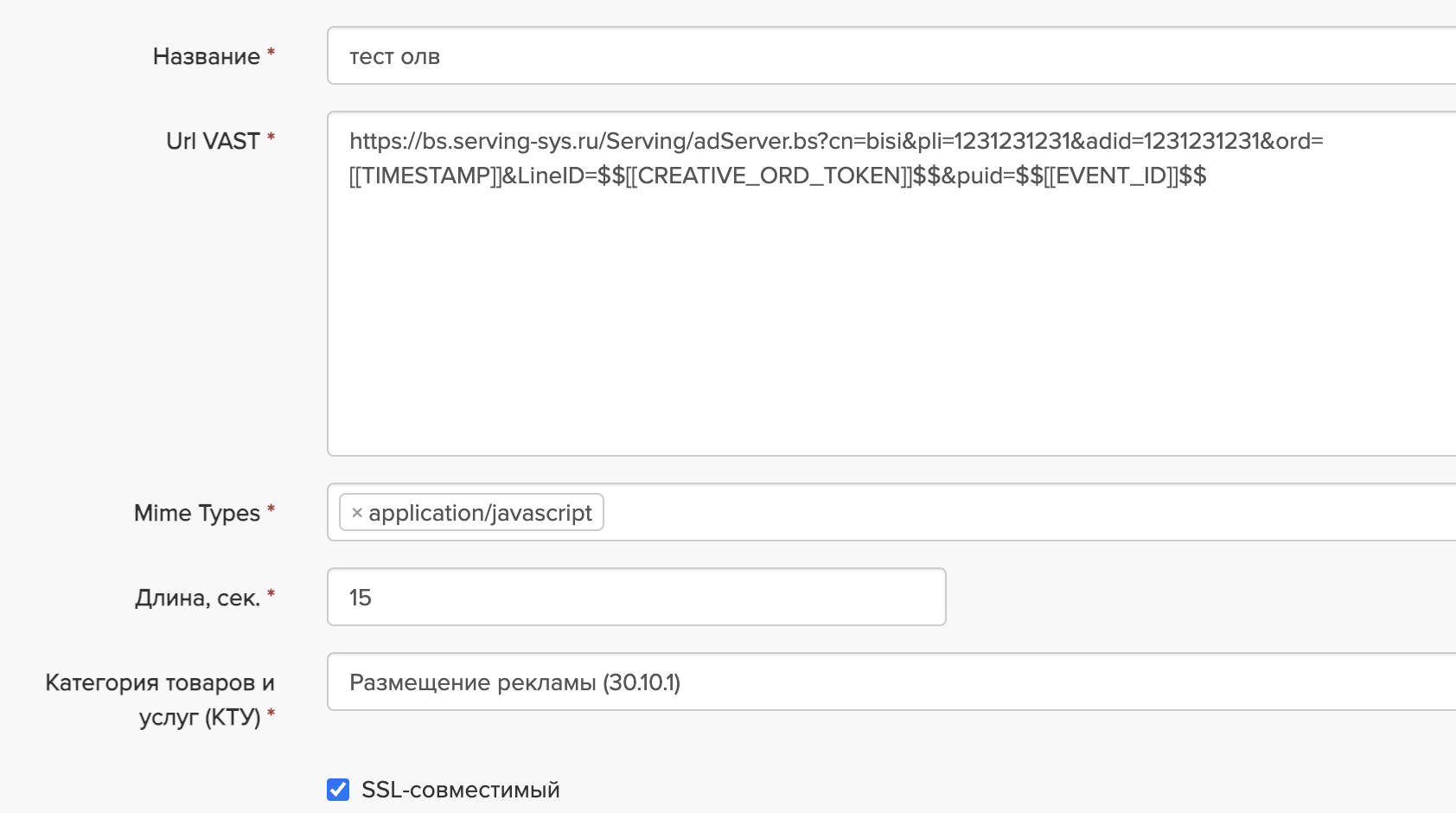Remove the application/javascript mime type tag
This screenshot has width=1456, height=813.
357,513
